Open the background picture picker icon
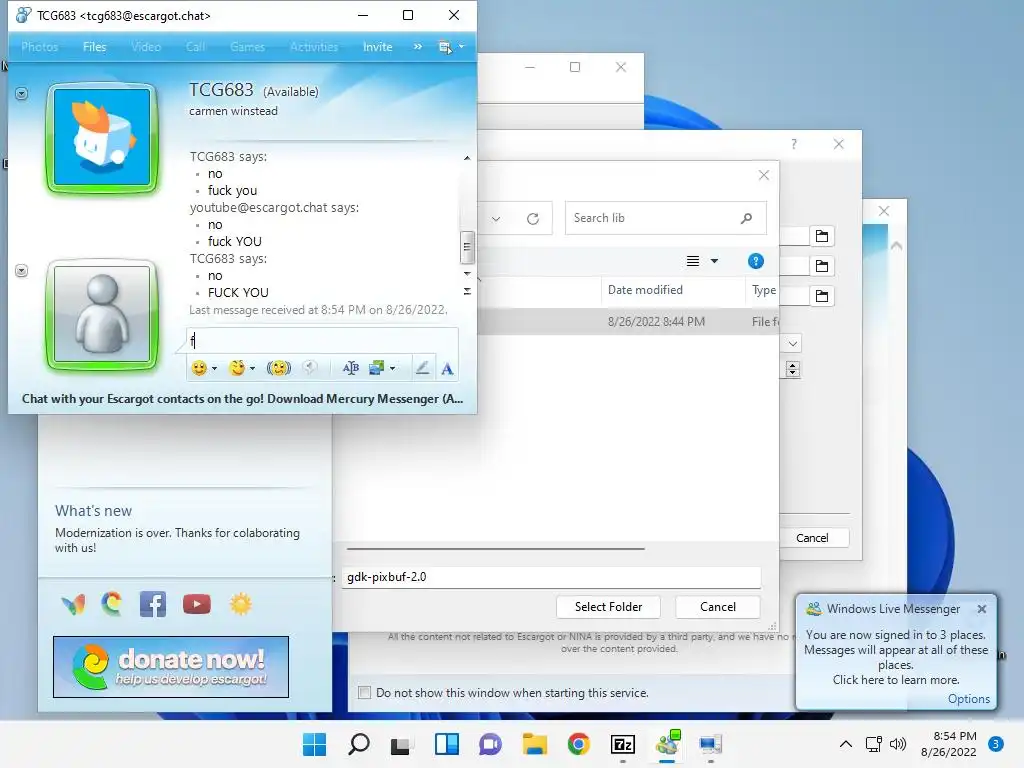 click(377, 368)
